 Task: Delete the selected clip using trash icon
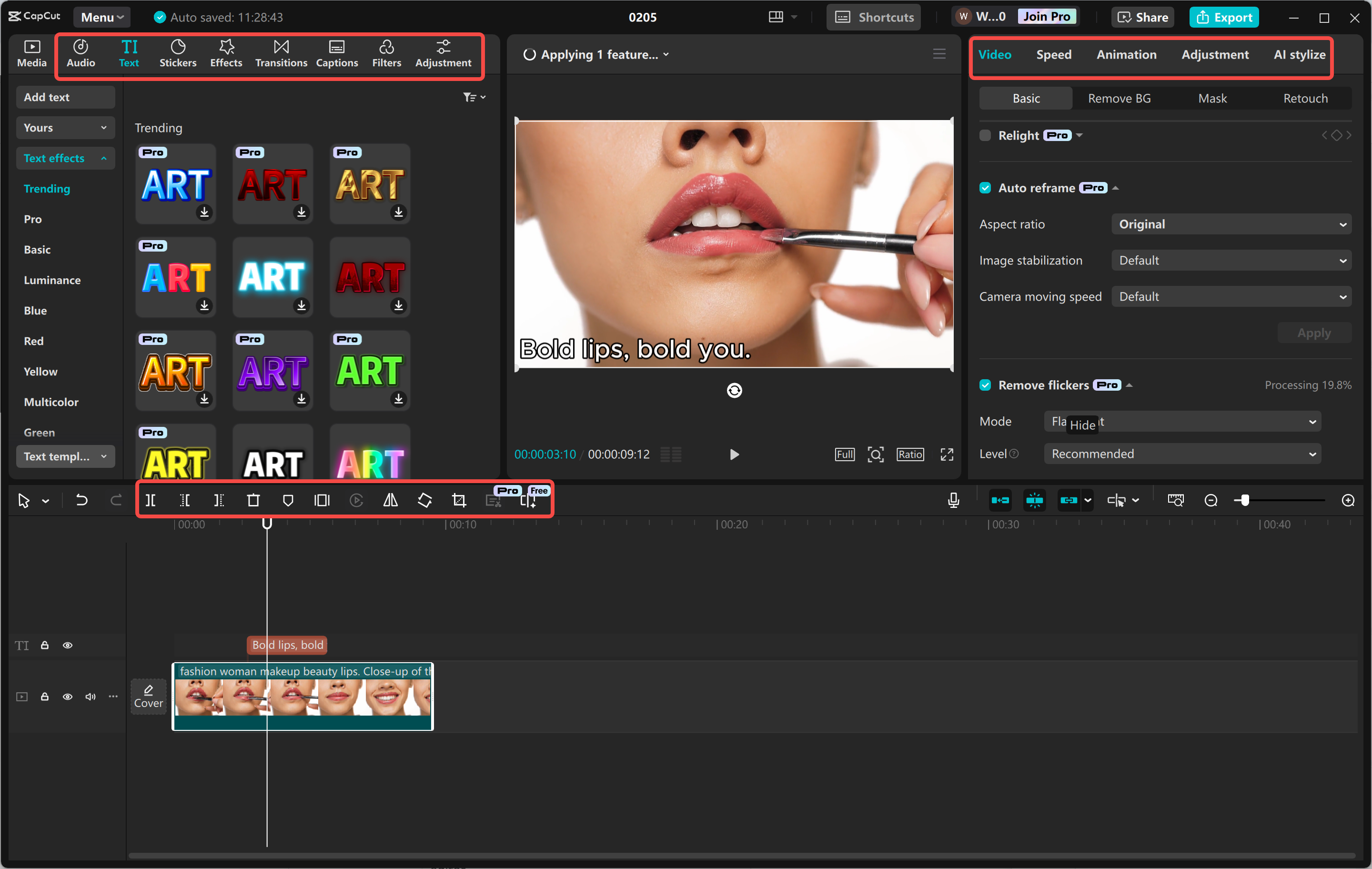253,500
